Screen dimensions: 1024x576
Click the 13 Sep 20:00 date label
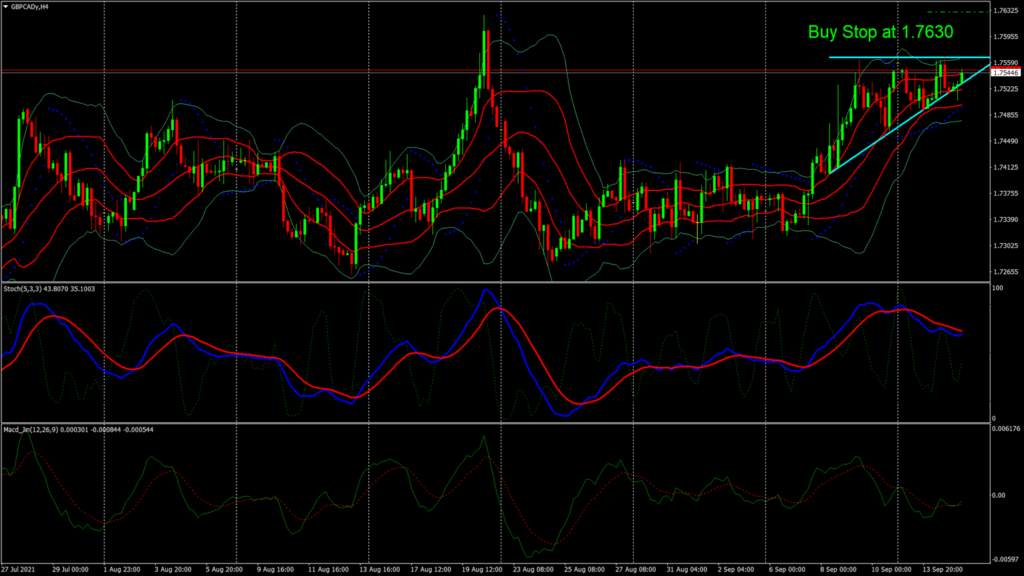[943, 569]
